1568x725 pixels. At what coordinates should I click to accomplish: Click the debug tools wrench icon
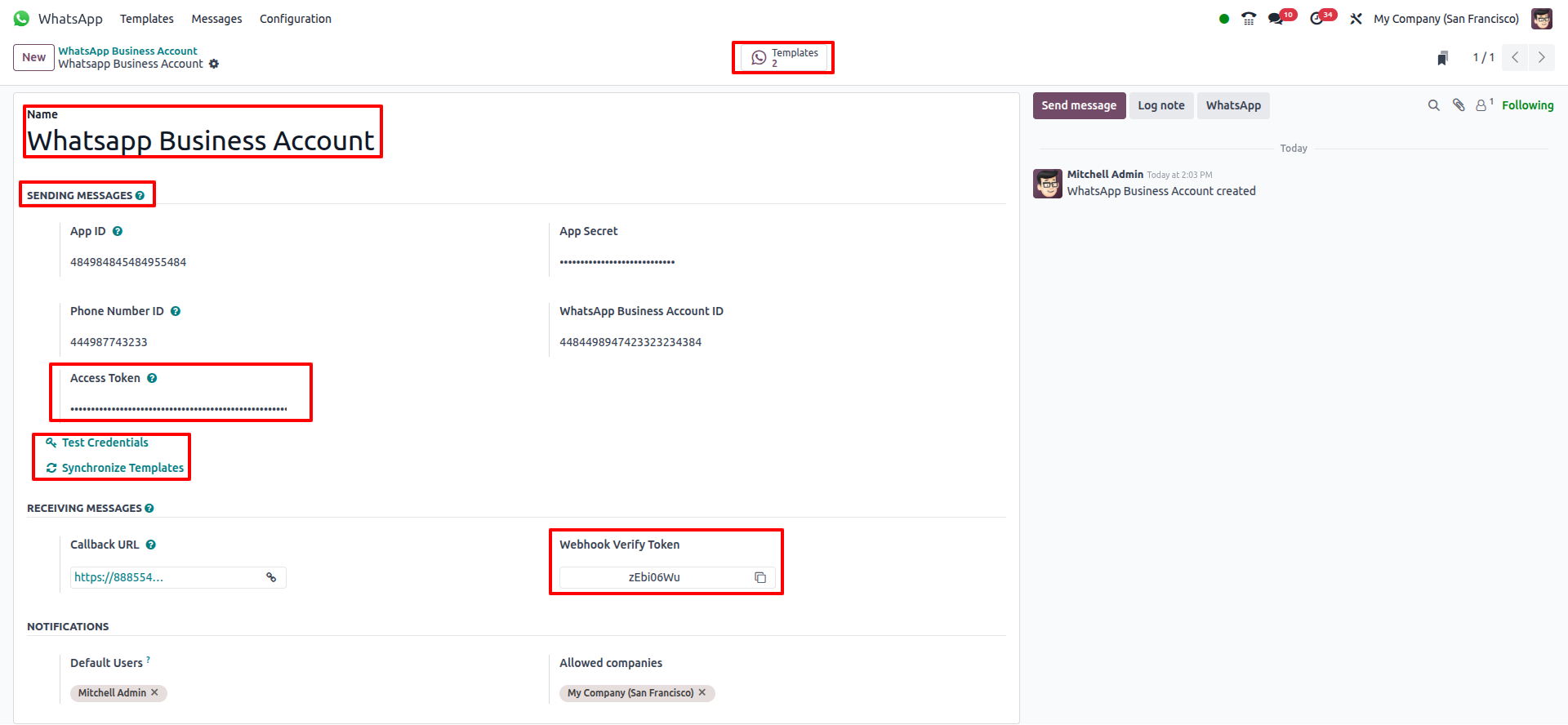click(1356, 19)
